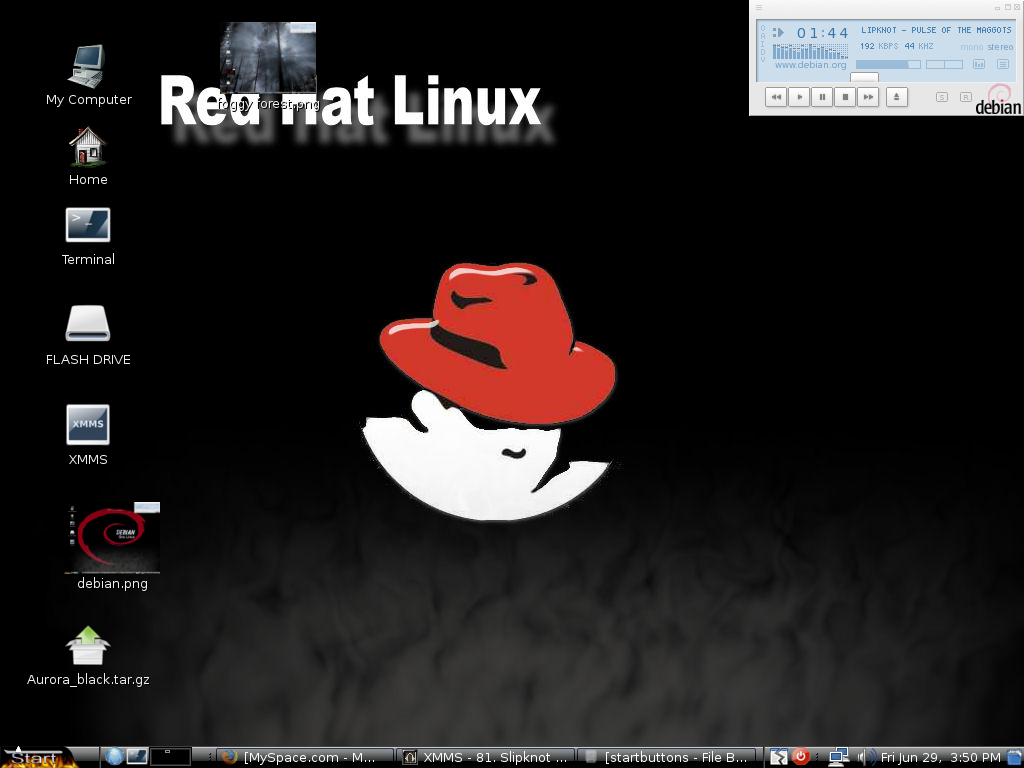This screenshot has width=1024, height=768.
Task: Launch the Terminal desktop icon
Action: tap(88, 225)
